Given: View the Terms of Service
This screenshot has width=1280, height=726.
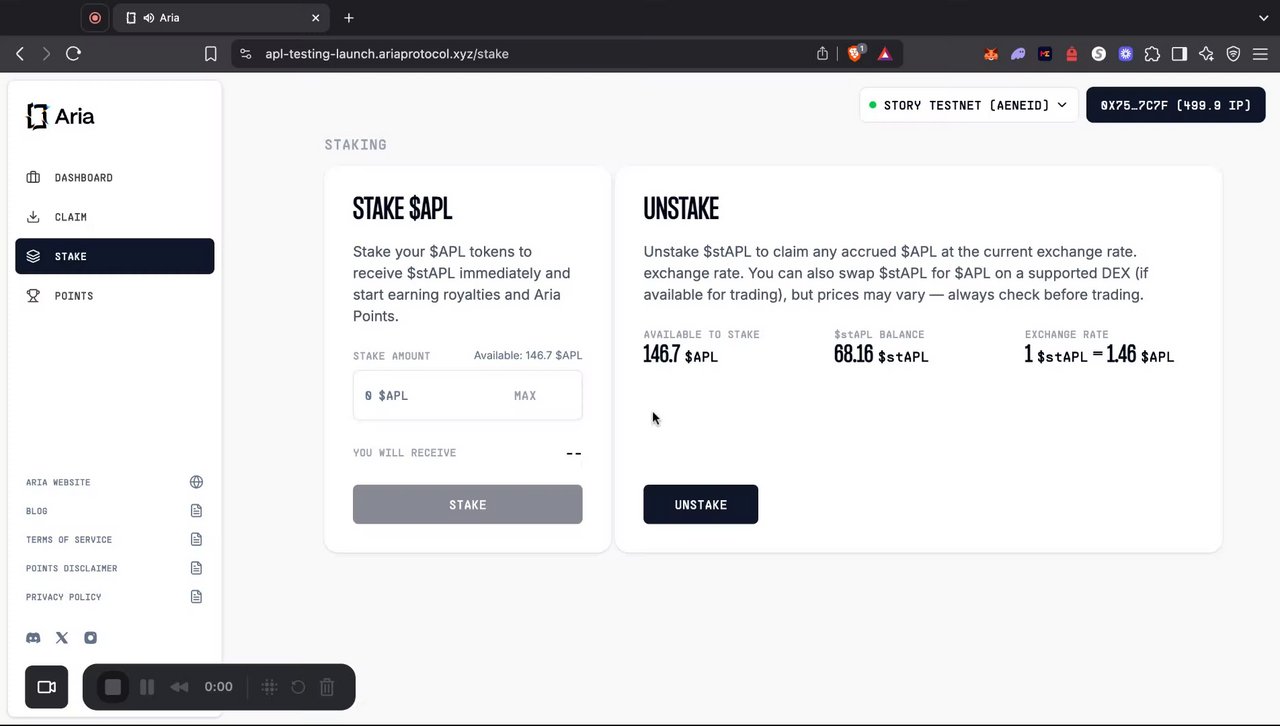Looking at the screenshot, I should tap(114, 540).
